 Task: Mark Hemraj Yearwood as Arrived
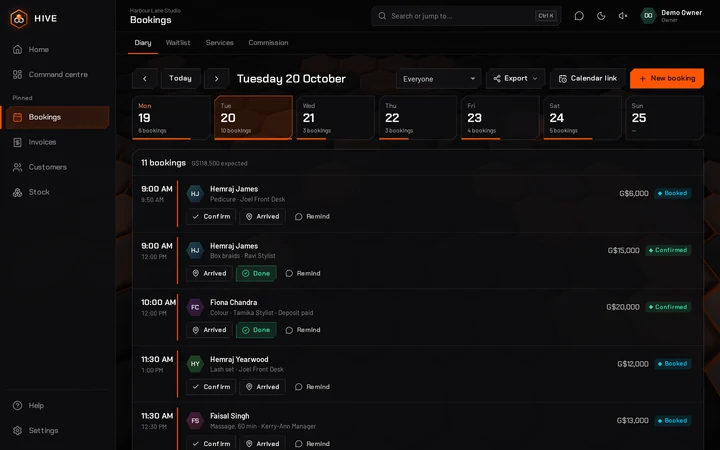click(x=262, y=387)
